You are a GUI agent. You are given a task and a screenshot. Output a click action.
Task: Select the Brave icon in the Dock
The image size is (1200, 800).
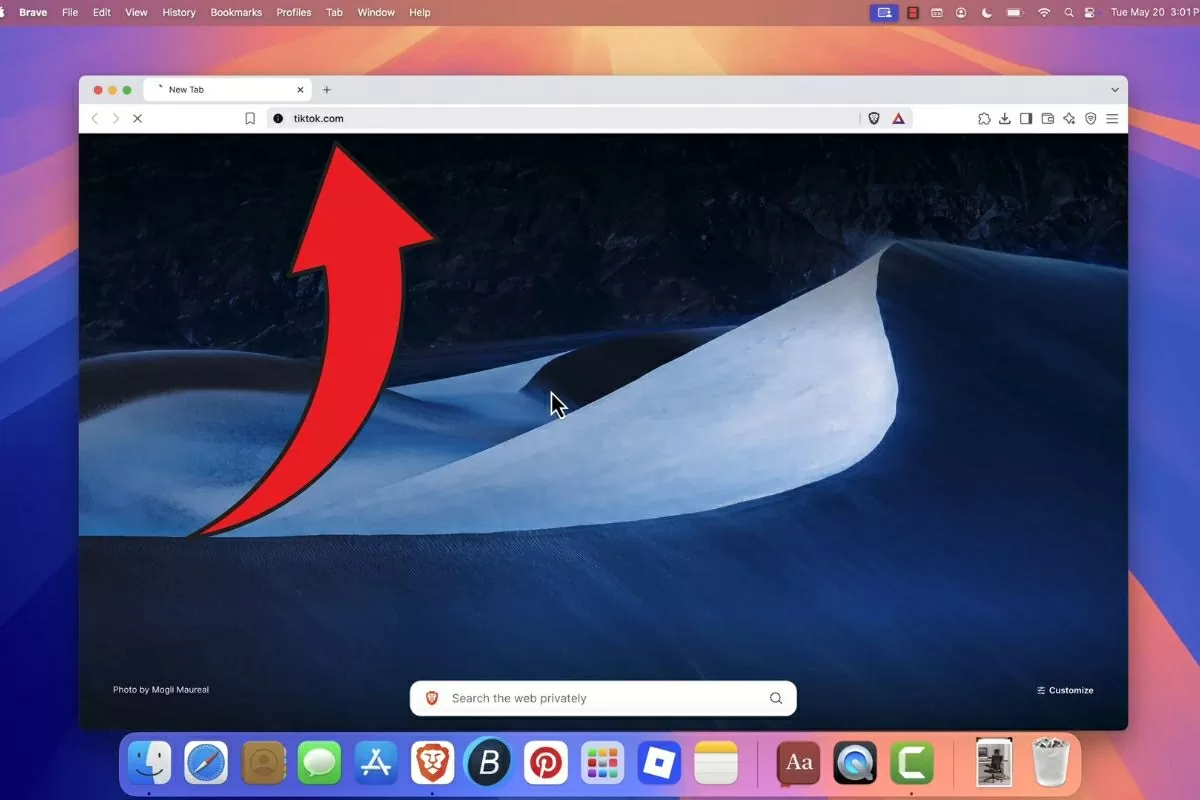[x=432, y=762]
